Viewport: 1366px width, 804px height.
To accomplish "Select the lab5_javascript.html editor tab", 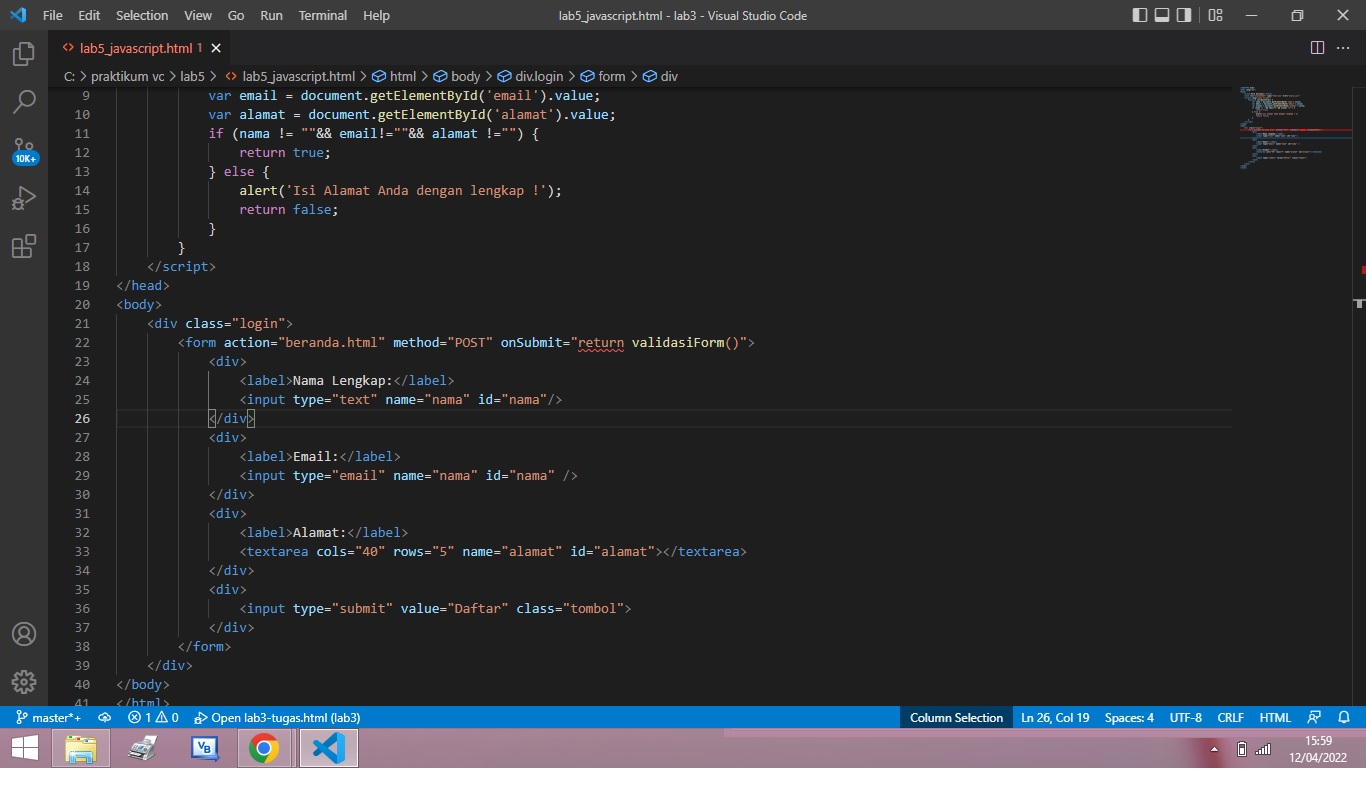I will [140, 48].
